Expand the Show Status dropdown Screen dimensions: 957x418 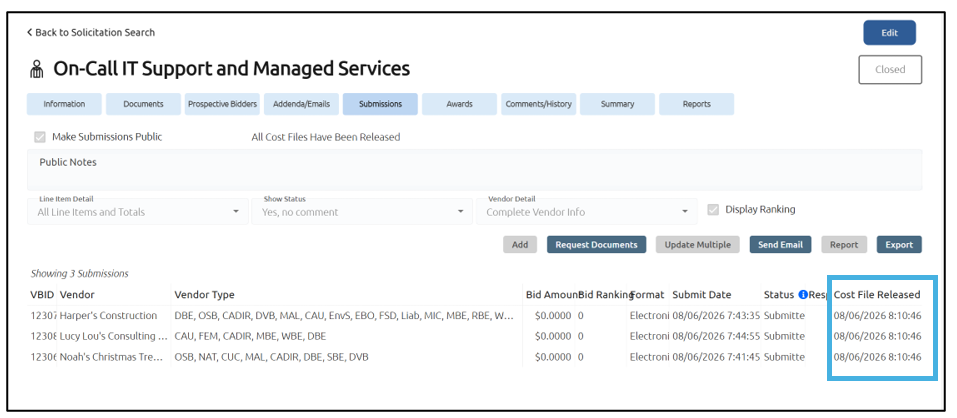tap(363, 211)
